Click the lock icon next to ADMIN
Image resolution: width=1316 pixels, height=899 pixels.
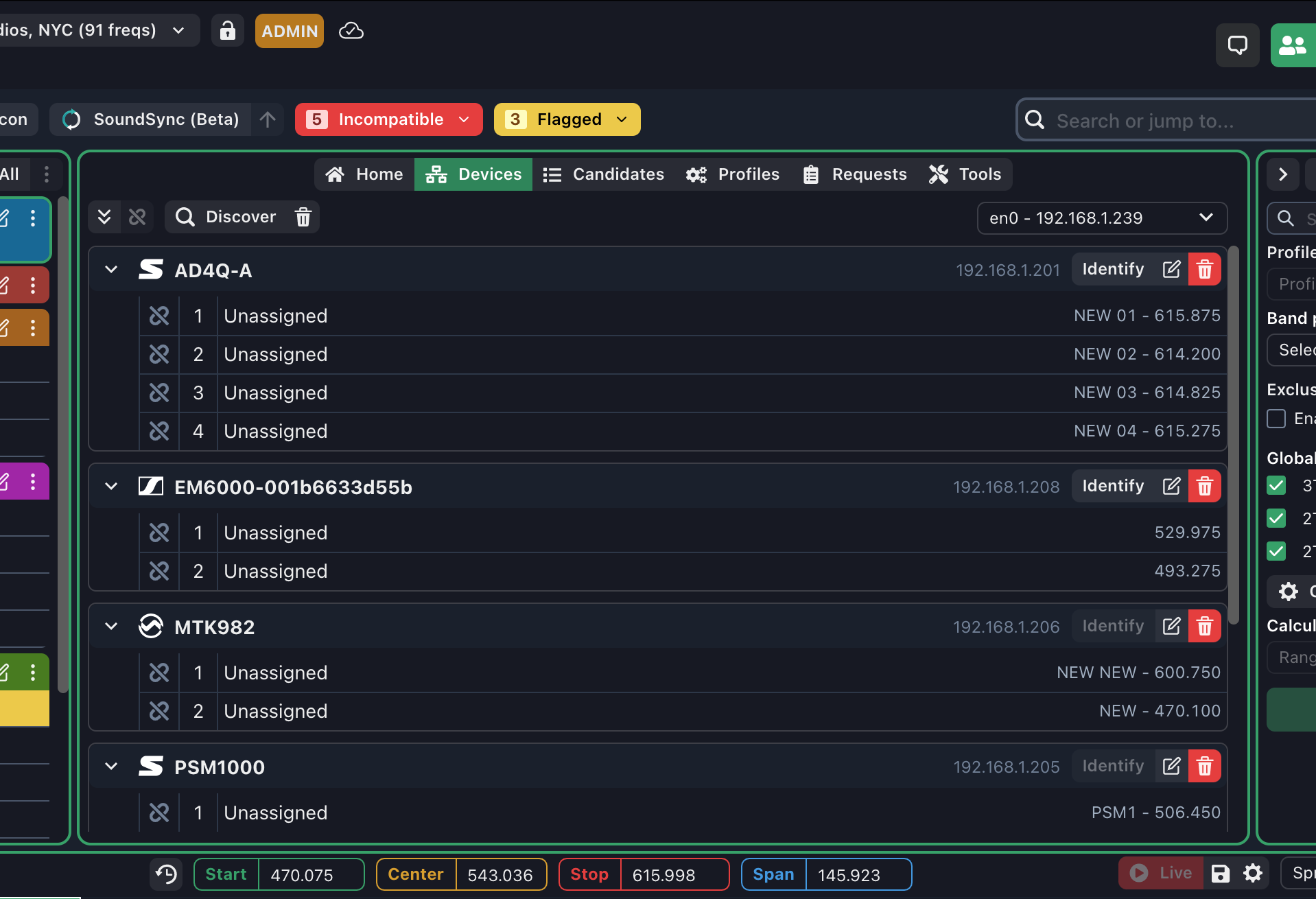[227, 31]
